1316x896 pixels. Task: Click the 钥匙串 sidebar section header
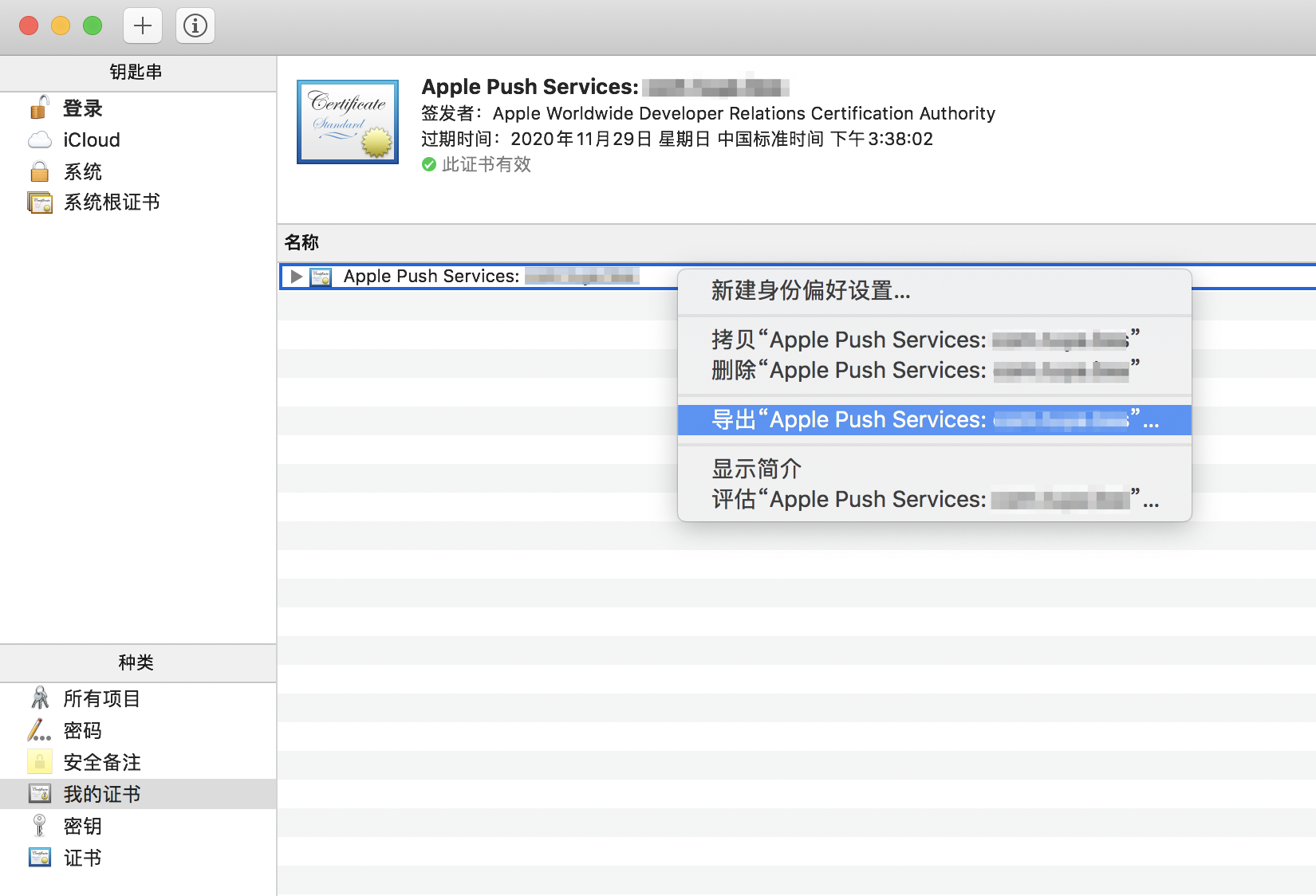(x=136, y=73)
